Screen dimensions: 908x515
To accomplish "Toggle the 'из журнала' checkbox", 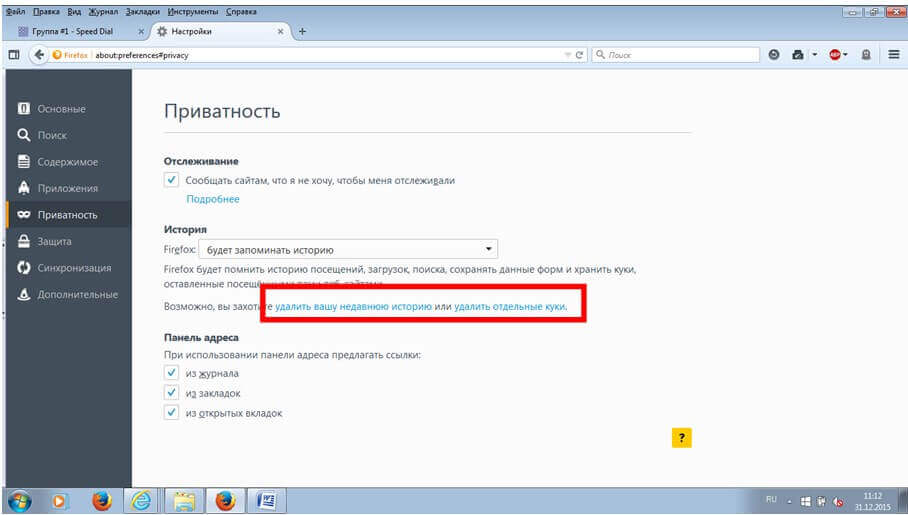I will point(172,373).
